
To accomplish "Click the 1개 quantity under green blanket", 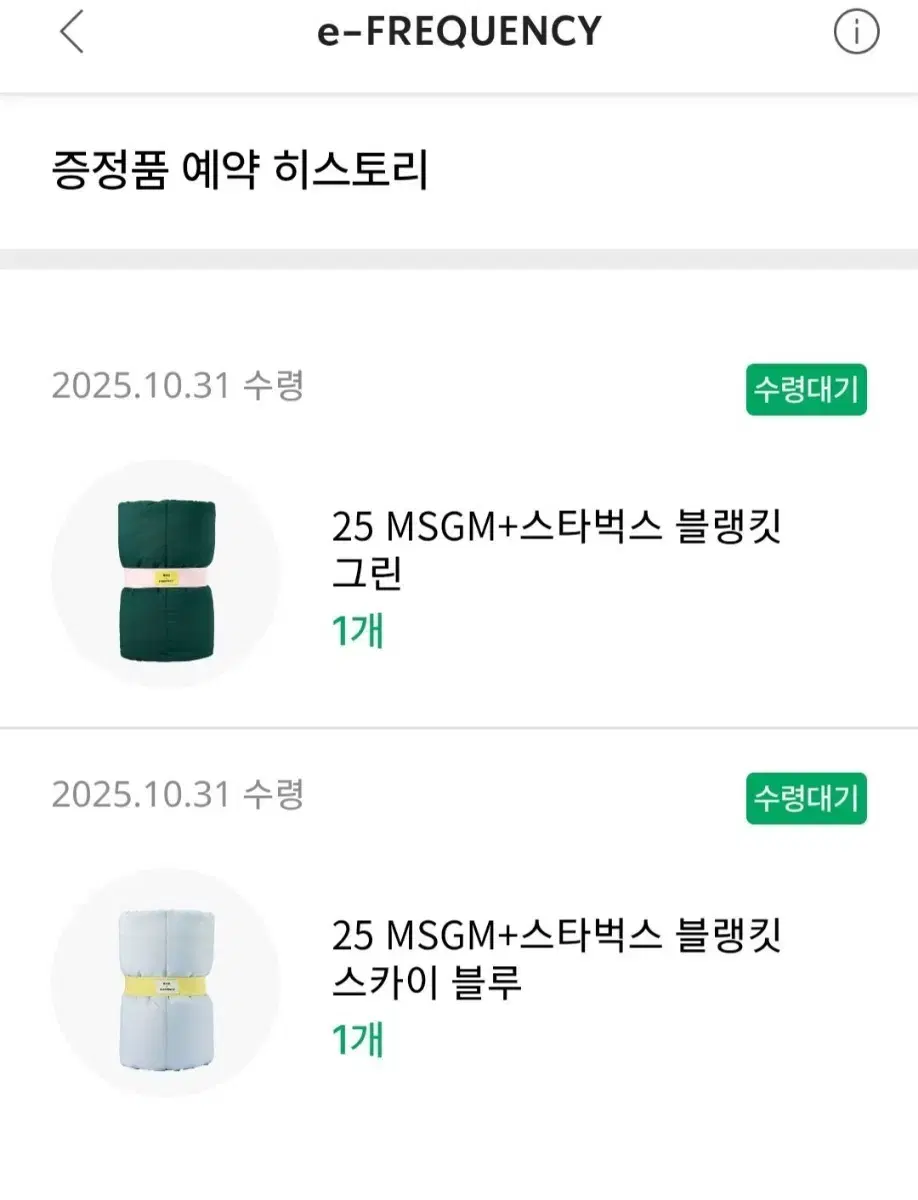I will pyautogui.click(x=357, y=631).
